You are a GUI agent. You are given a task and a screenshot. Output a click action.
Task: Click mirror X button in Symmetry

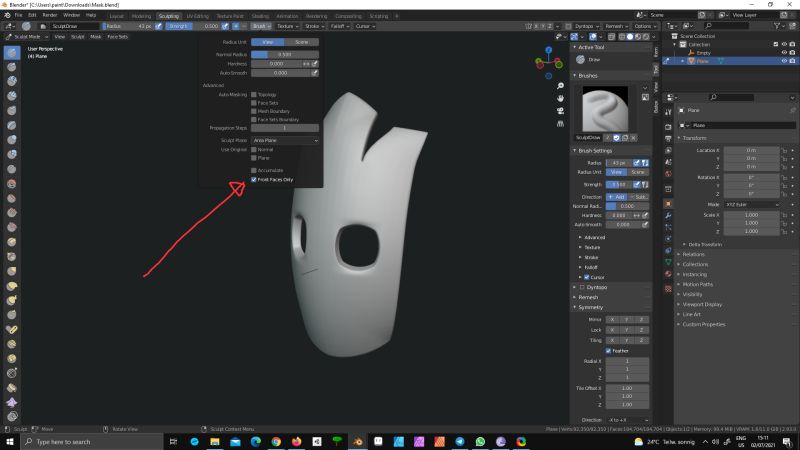click(x=612, y=320)
